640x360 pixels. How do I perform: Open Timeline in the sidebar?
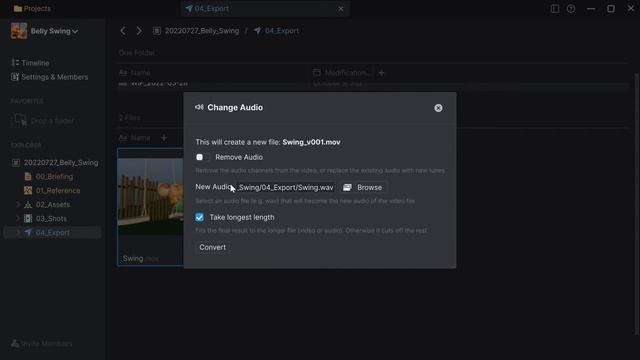pyautogui.click(x=35, y=63)
